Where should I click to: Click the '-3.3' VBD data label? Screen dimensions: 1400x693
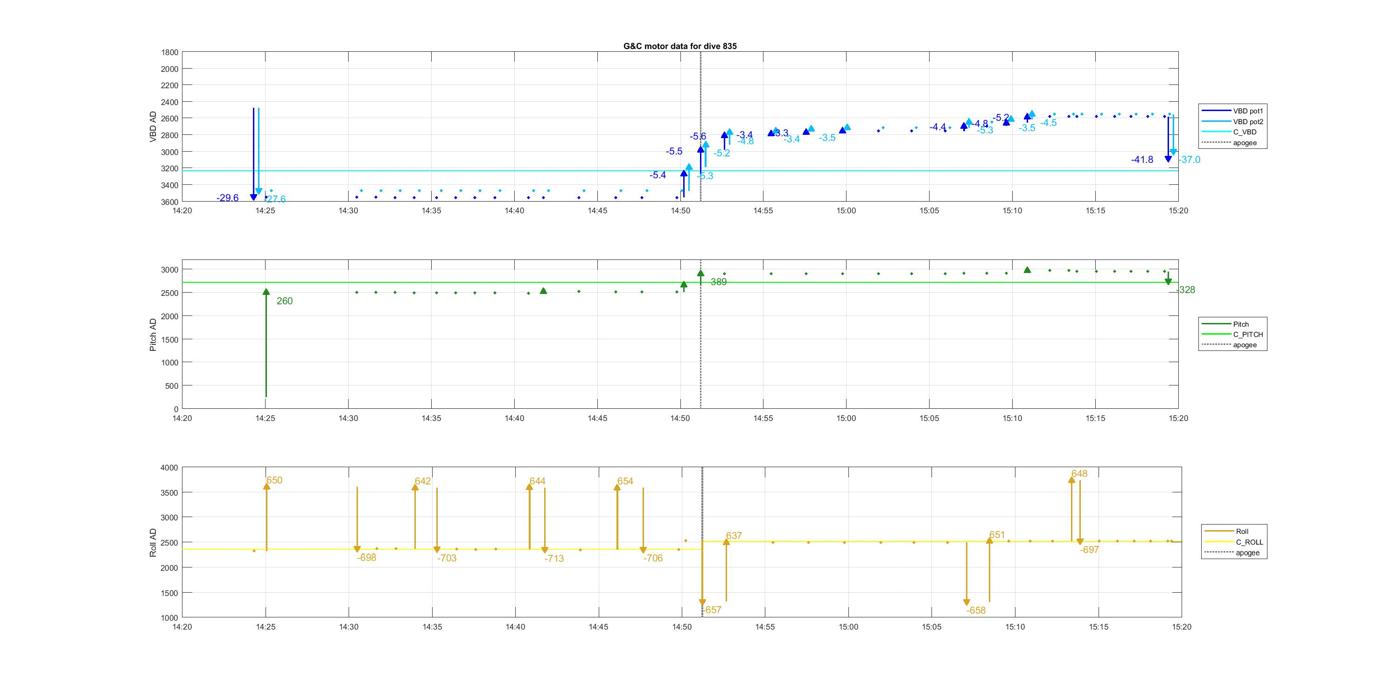click(x=780, y=133)
